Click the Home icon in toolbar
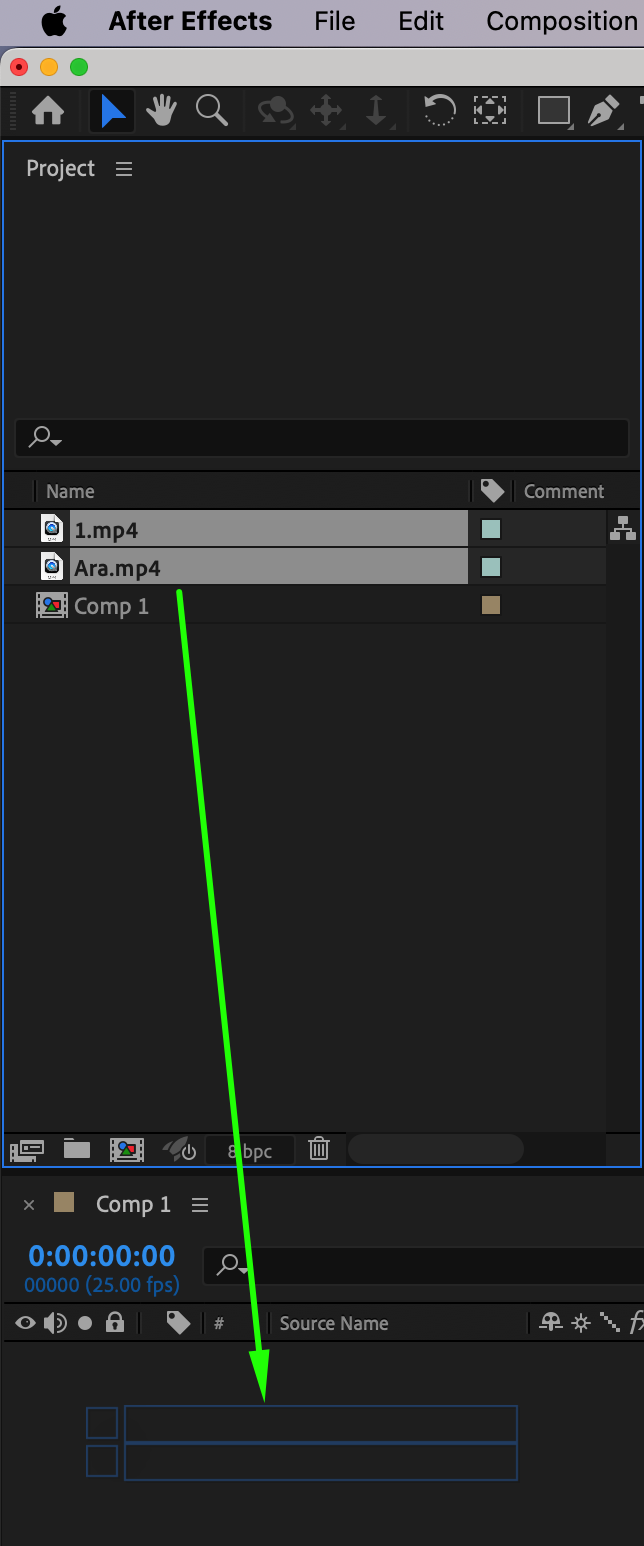The image size is (644, 1546). tap(48, 110)
